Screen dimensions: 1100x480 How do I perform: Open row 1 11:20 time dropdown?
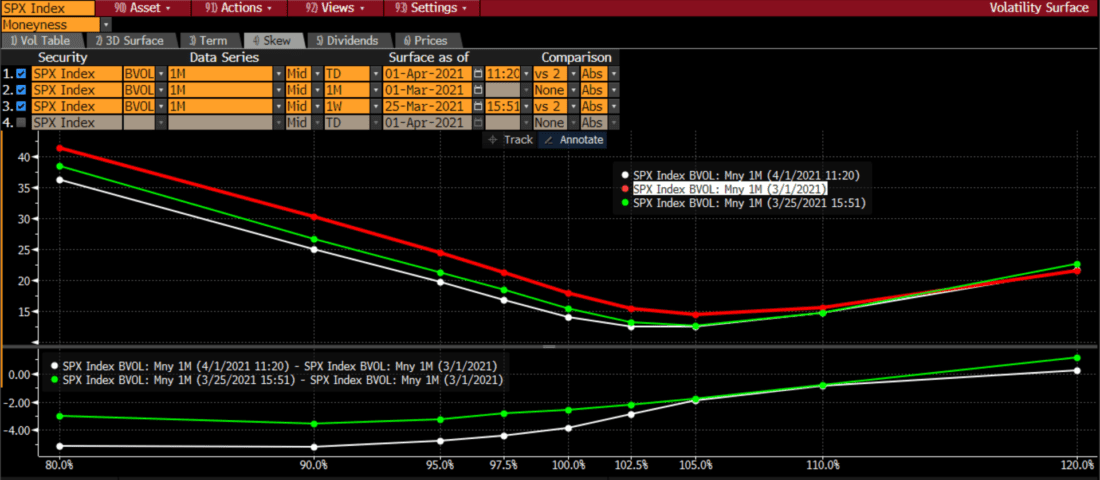(x=525, y=73)
